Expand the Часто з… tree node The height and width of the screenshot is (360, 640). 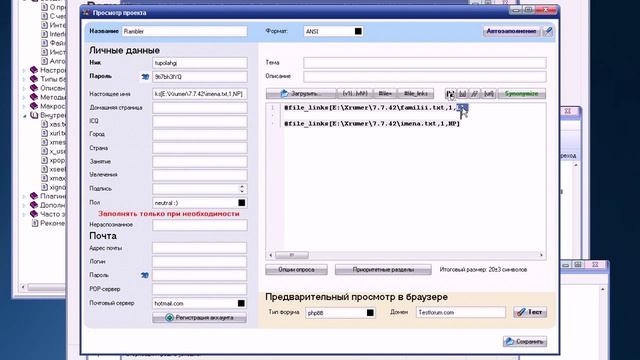tap(24, 214)
